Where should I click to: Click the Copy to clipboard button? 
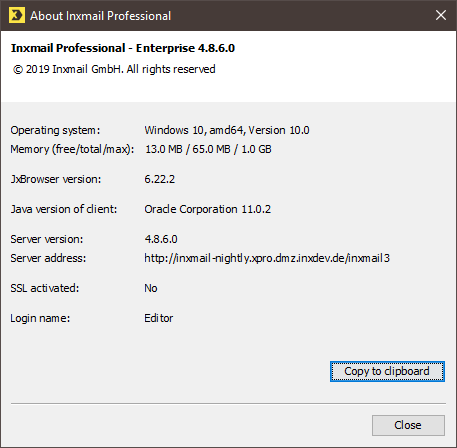(x=387, y=371)
